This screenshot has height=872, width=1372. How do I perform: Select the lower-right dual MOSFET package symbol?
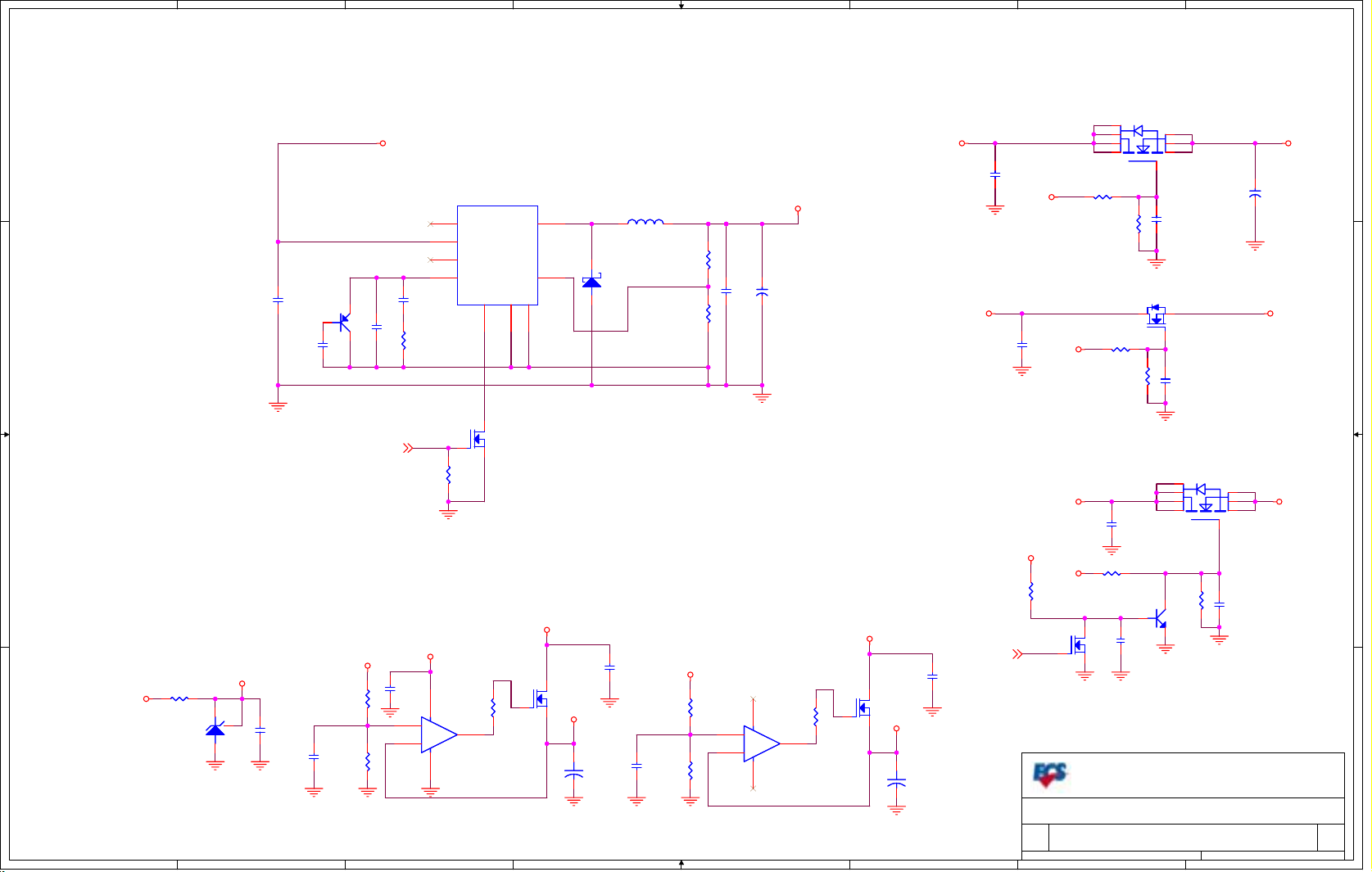pyautogui.click(x=1205, y=500)
